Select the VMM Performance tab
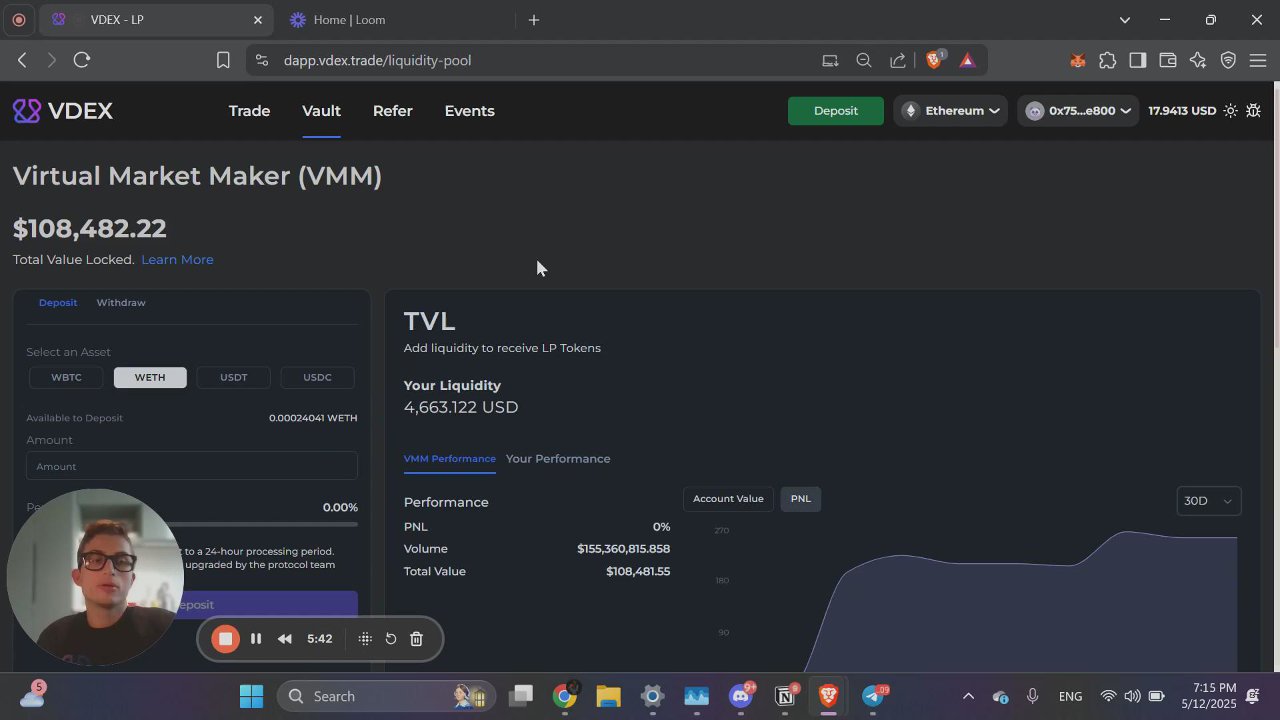 tap(449, 459)
